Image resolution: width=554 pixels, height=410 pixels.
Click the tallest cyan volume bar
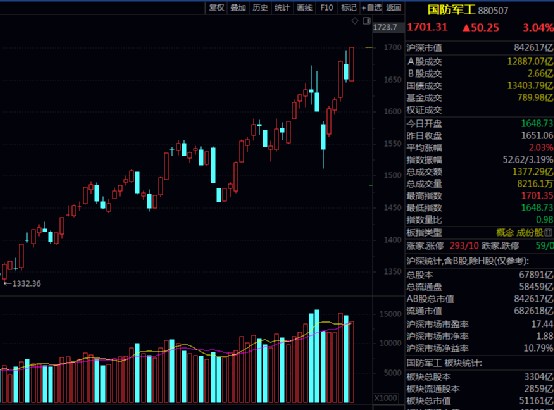click(x=317, y=356)
